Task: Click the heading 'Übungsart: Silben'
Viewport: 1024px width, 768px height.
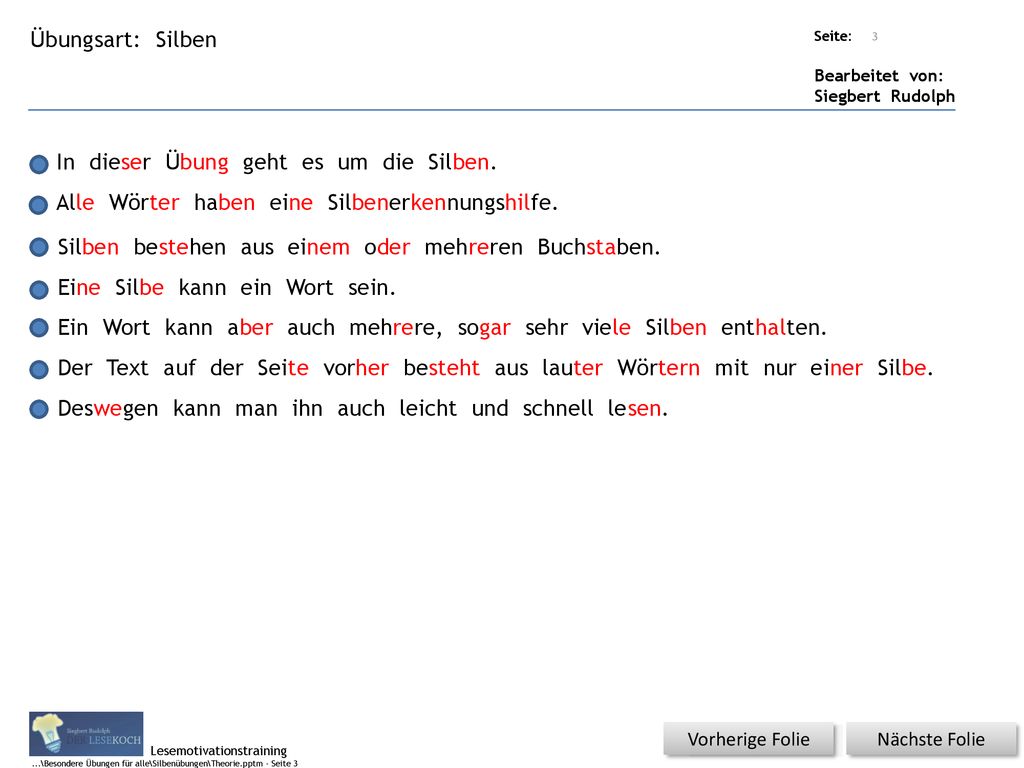Action: pos(123,40)
